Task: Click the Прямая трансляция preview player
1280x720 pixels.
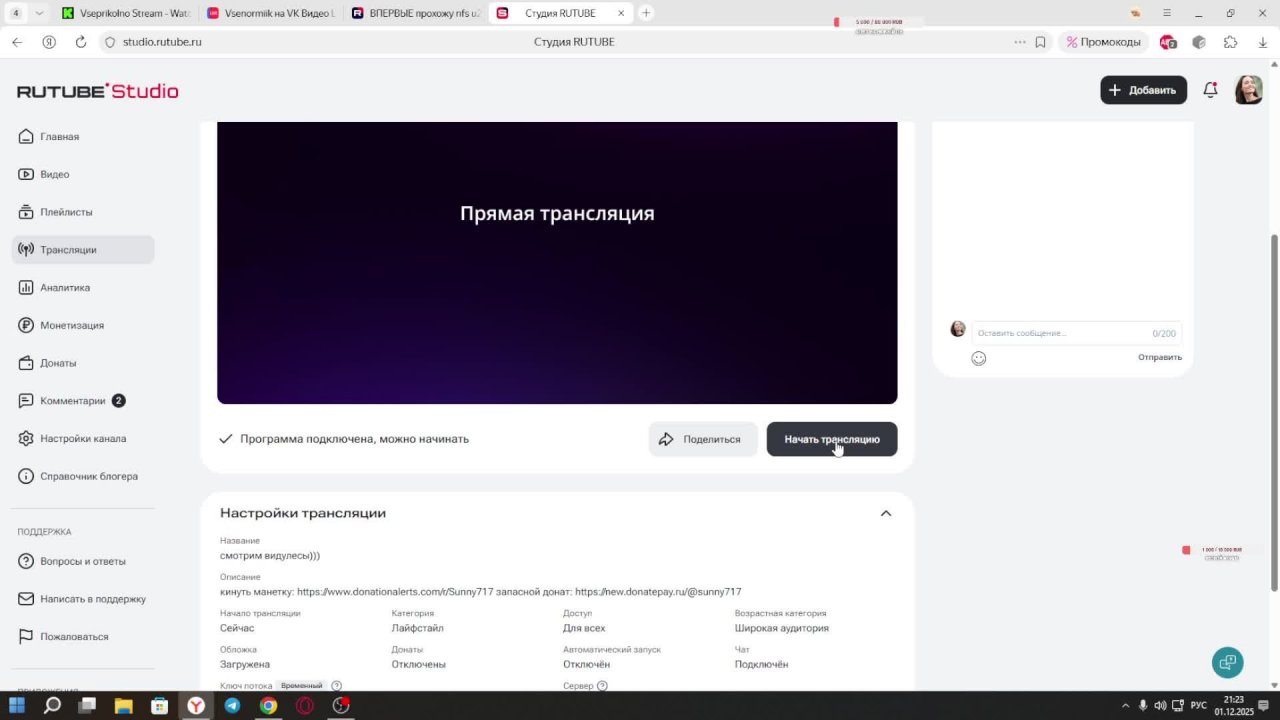Action: tap(557, 263)
